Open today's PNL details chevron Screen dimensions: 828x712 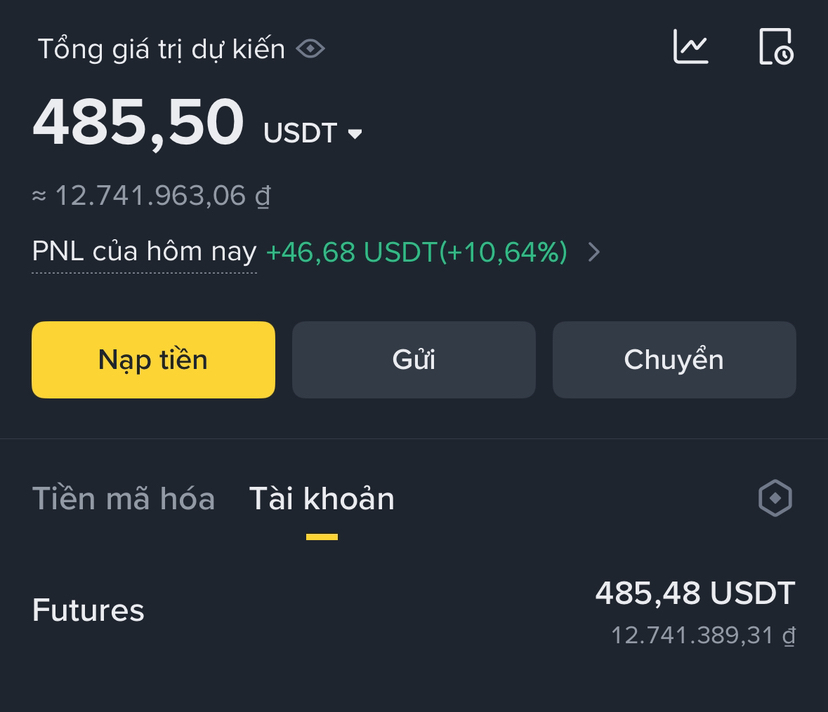pyautogui.click(x=594, y=252)
